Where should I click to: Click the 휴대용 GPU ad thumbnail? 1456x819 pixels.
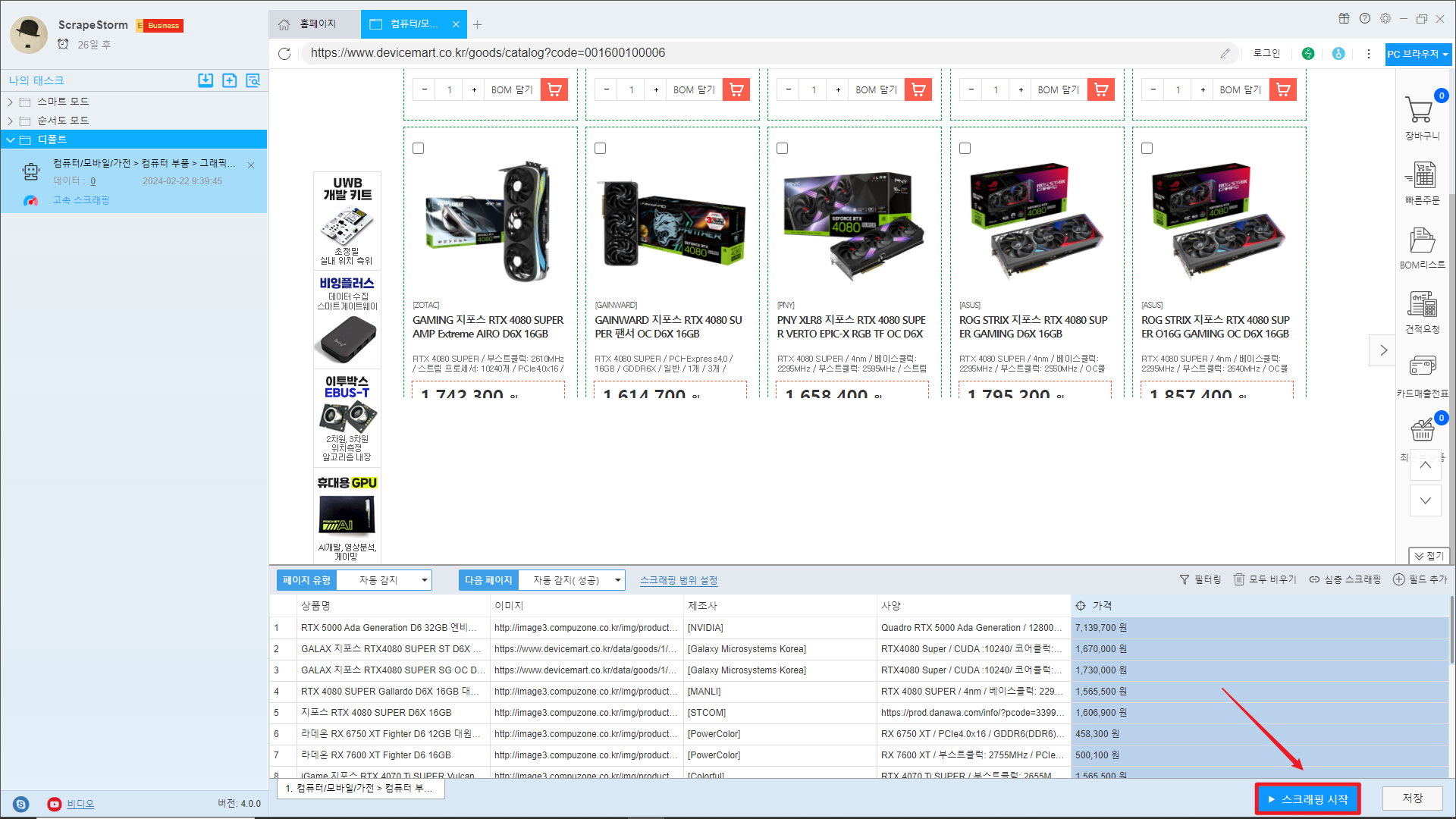(x=347, y=517)
